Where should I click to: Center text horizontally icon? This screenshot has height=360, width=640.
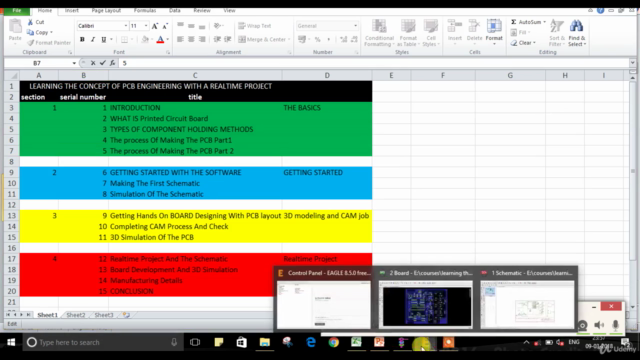click(x=191, y=40)
